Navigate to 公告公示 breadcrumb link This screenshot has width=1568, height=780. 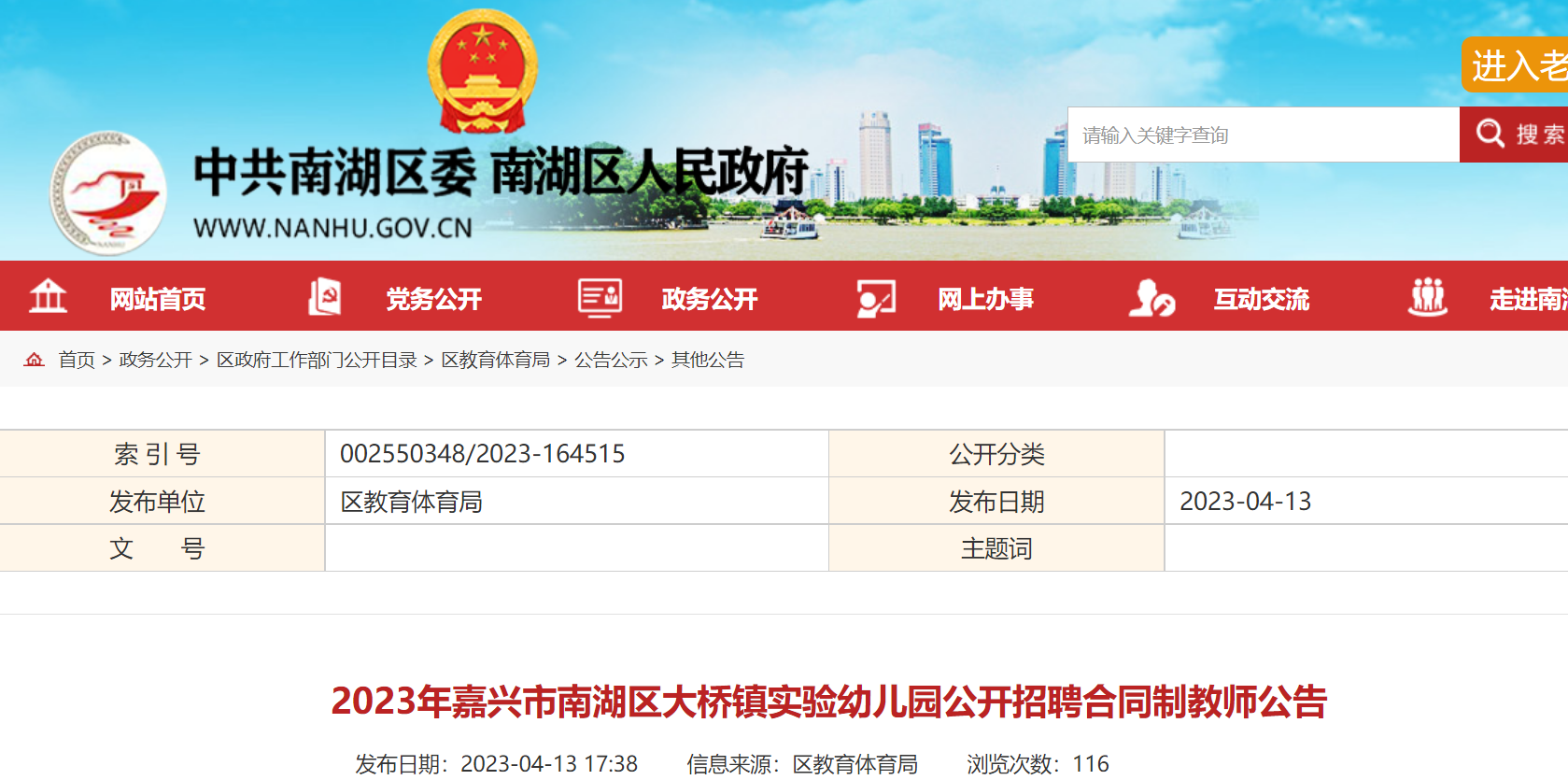tap(611, 361)
